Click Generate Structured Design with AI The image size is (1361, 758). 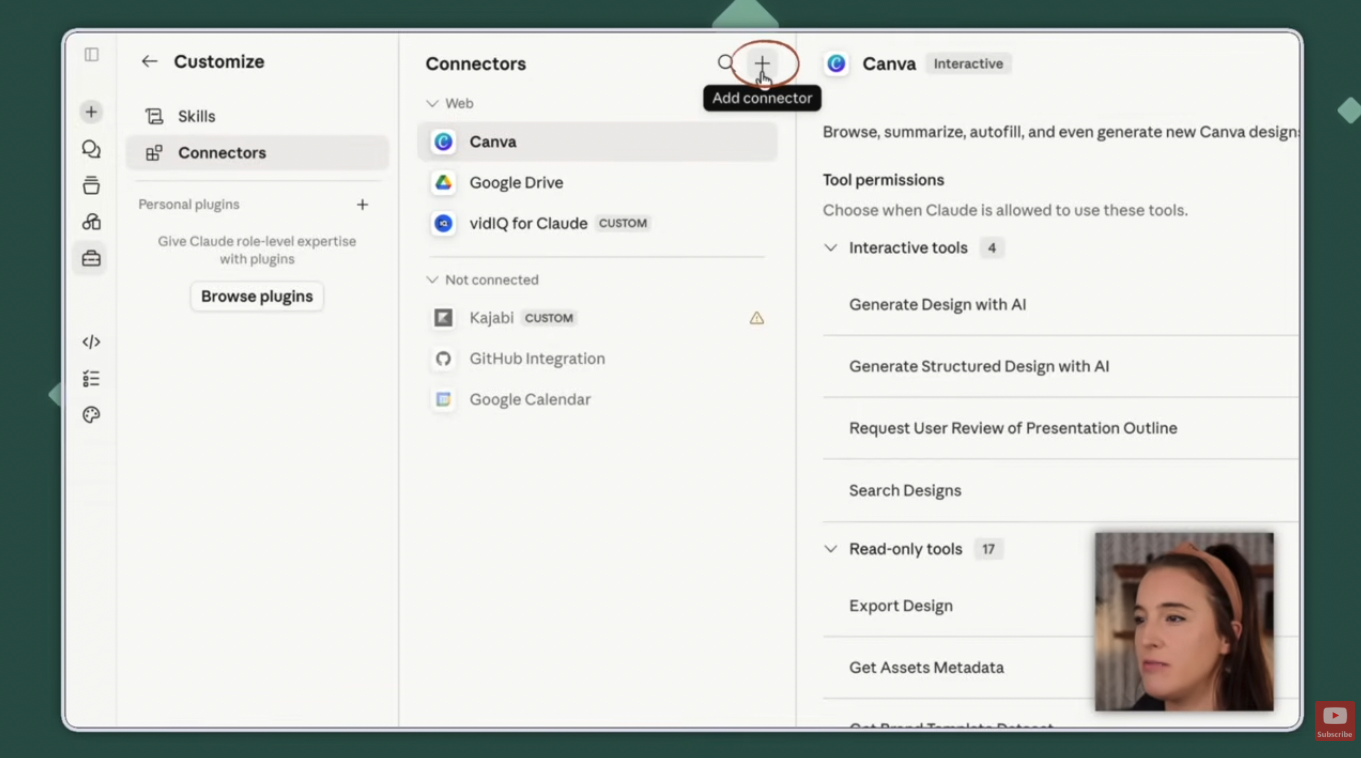979,367
